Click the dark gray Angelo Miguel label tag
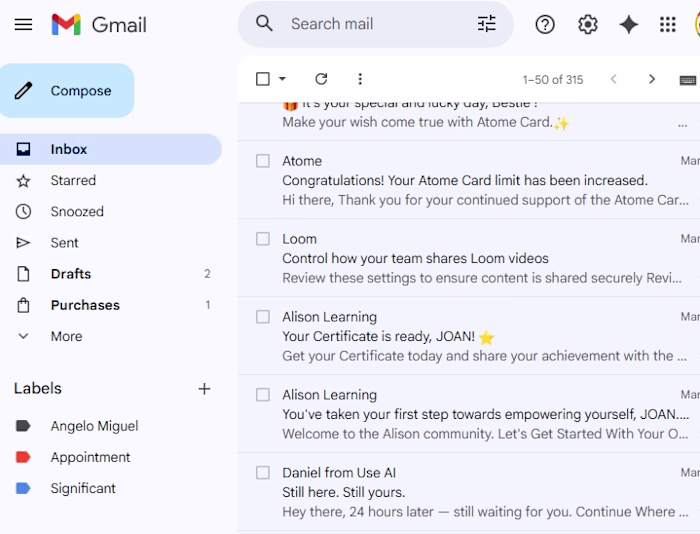 pos(23,426)
